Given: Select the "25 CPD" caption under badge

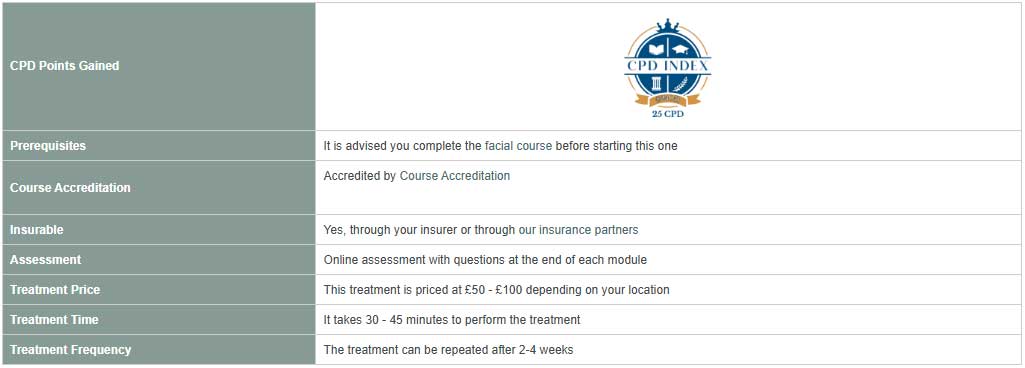Looking at the screenshot, I should point(667,114).
